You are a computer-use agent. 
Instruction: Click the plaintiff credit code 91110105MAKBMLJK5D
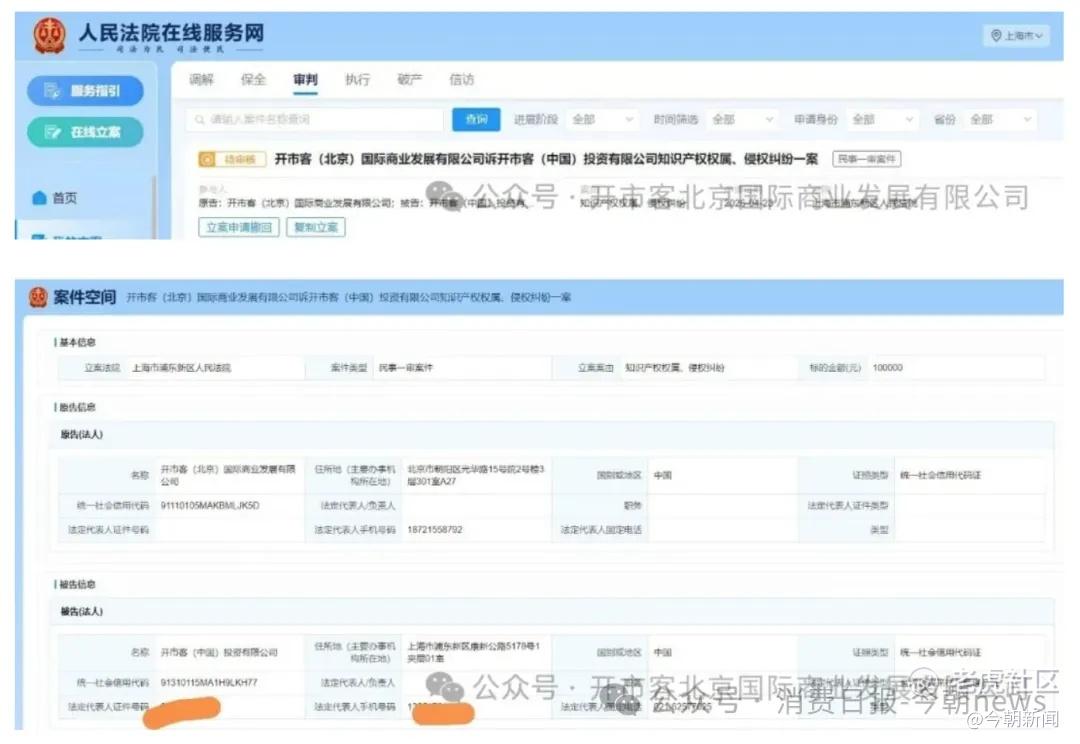[210, 506]
